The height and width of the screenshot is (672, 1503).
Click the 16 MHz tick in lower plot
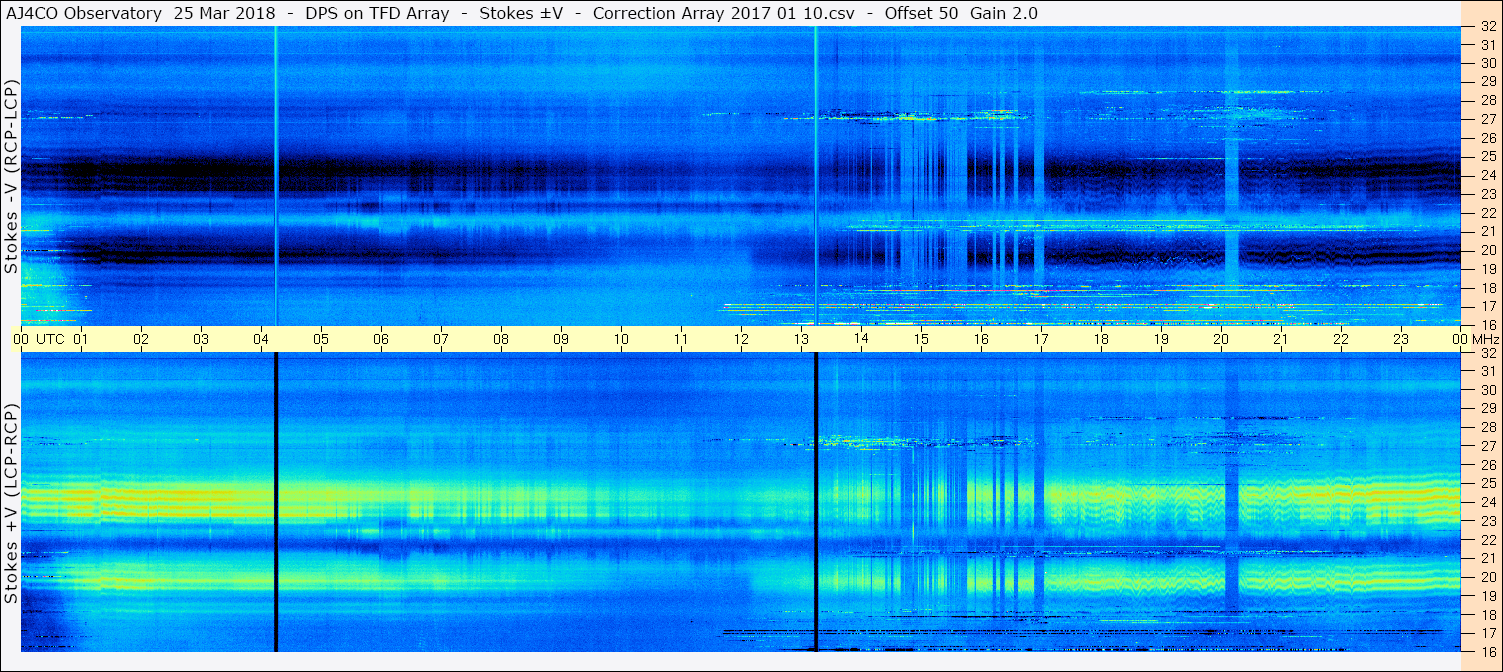(x=1487, y=651)
